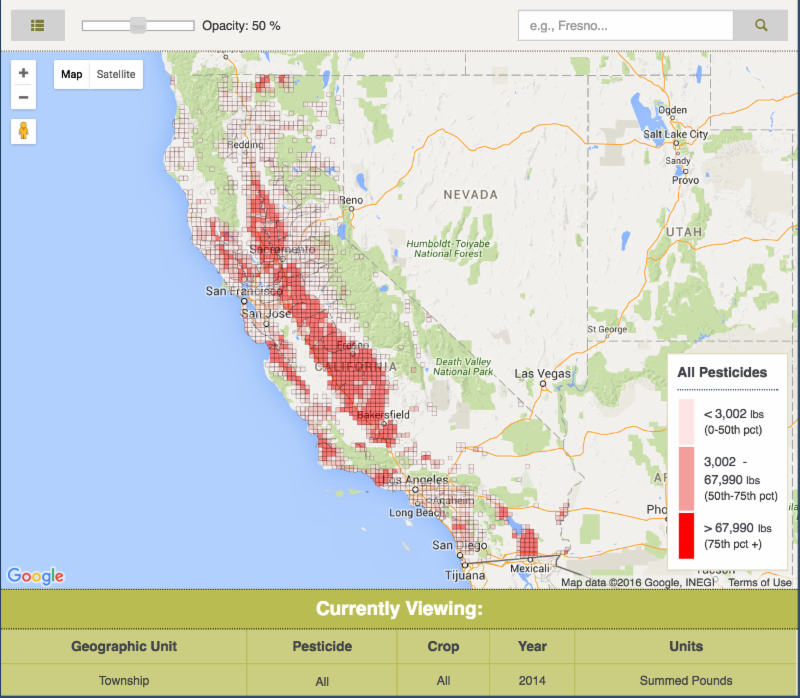Change the year 2014 value
The height and width of the screenshot is (698, 800).
coord(532,681)
